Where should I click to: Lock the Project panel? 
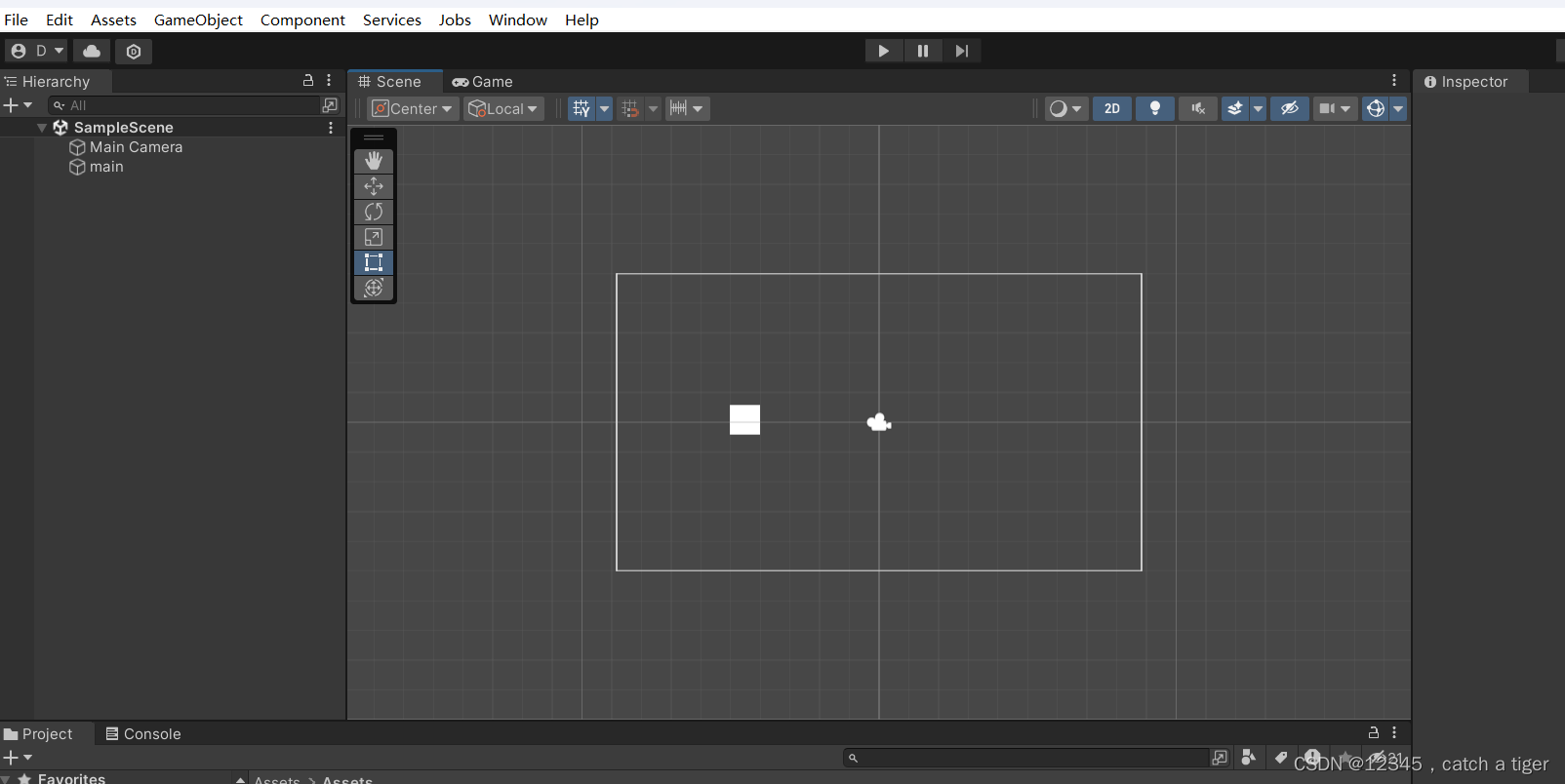point(1374,732)
